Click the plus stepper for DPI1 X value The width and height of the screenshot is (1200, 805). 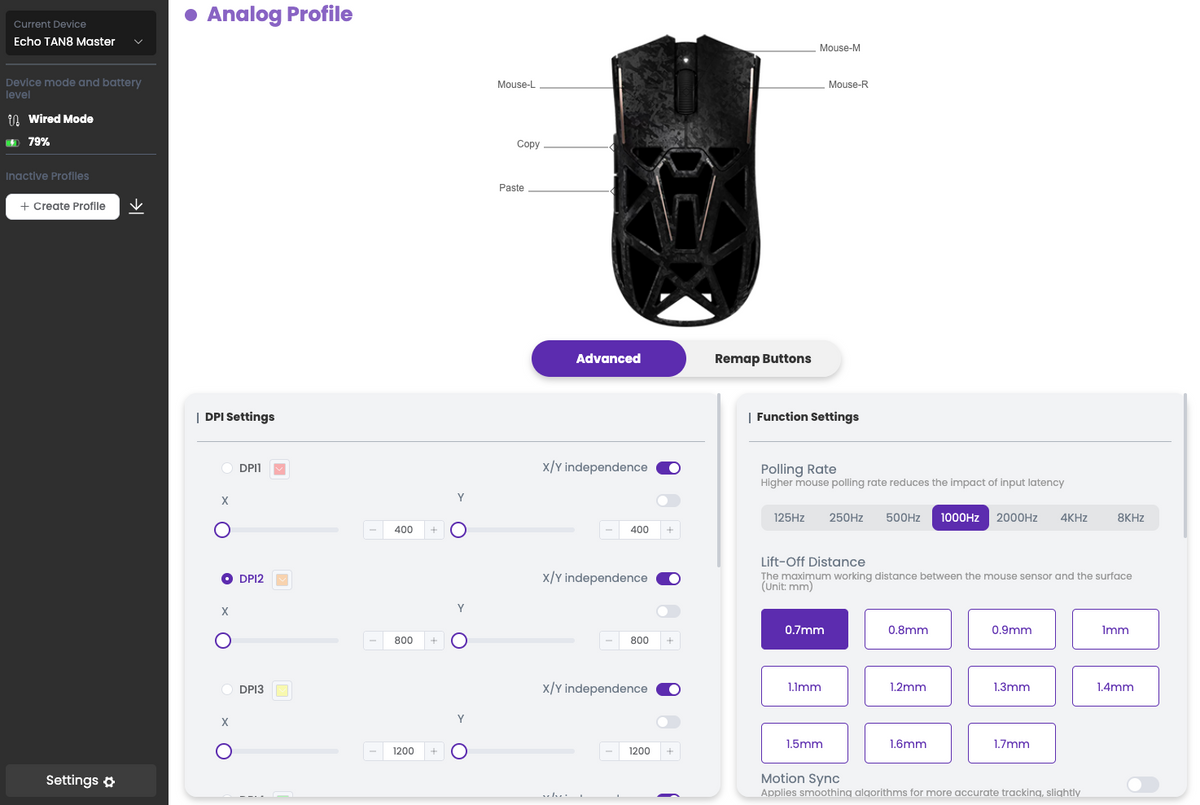(434, 530)
